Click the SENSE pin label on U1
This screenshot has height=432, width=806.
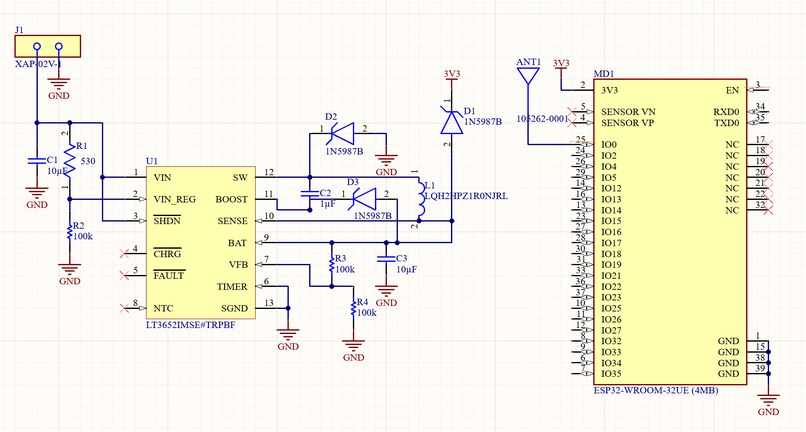tap(232, 221)
